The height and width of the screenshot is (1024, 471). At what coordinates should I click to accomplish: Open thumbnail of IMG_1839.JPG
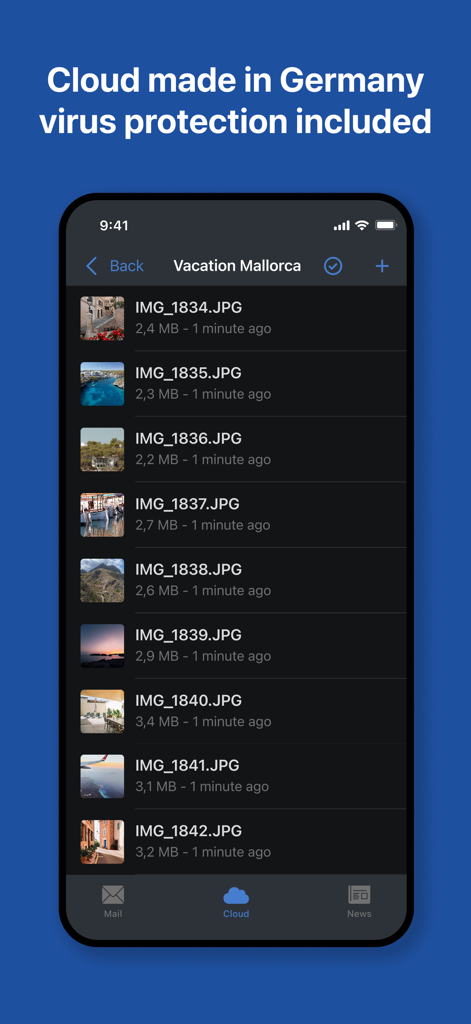coord(102,645)
